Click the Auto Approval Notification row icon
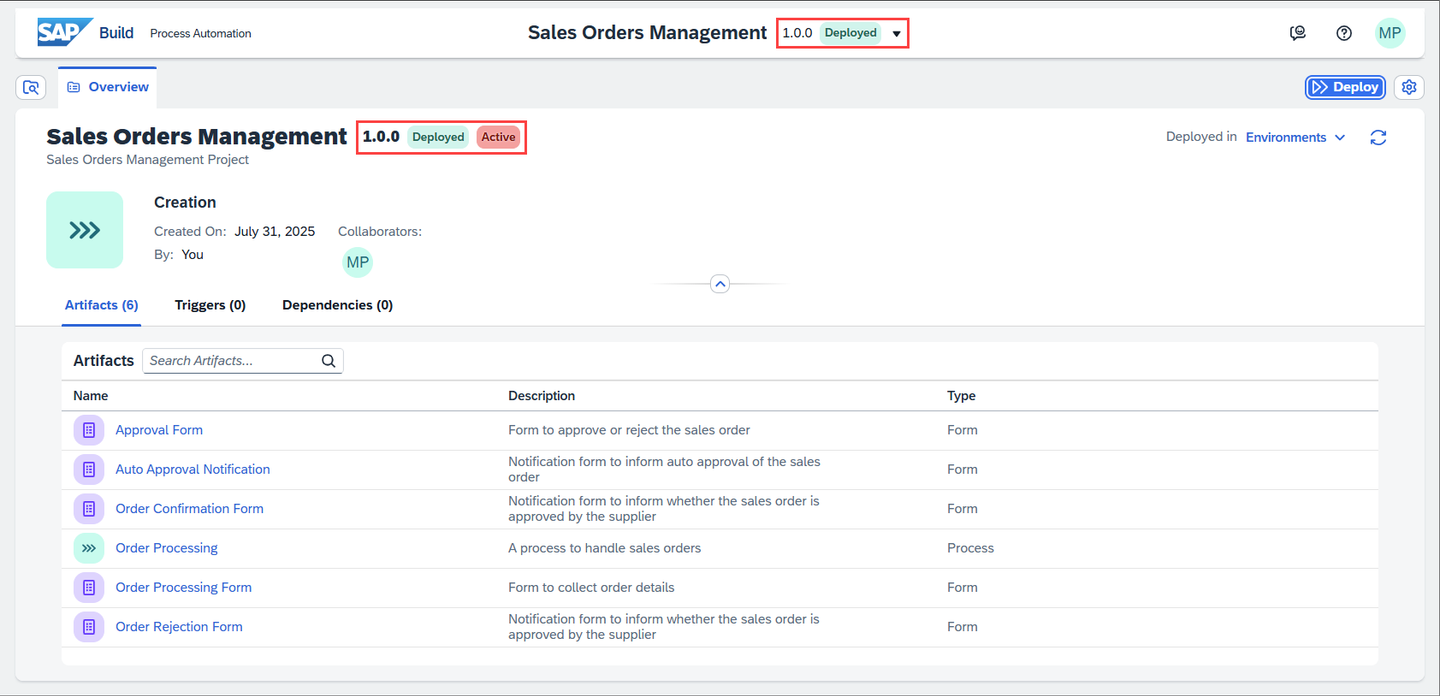This screenshot has height=696, width=1440. pyautogui.click(x=89, y=469)
